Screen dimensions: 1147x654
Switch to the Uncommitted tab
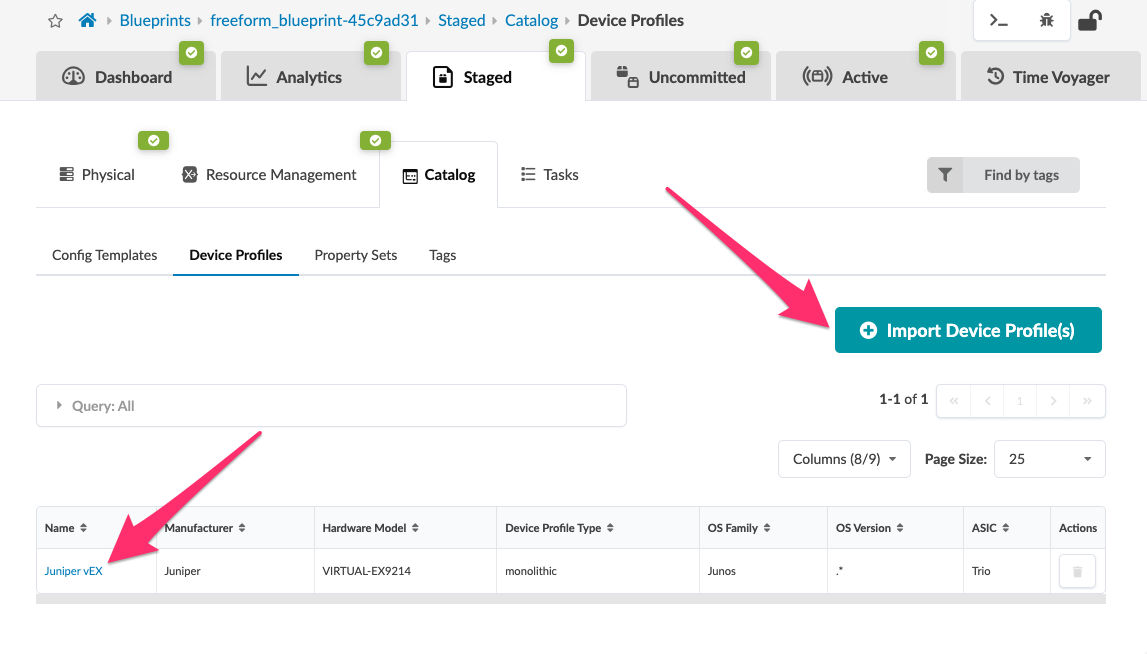[680, 77]
